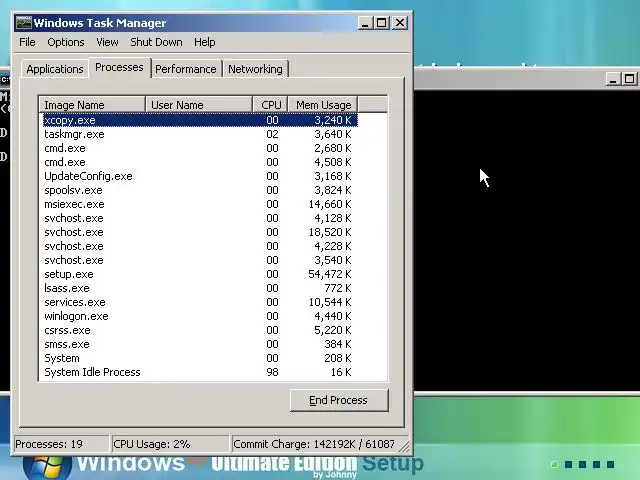Select the csrss.exe process
Image resolution: width=640 pixels, height=480 pixels.
pyautogui.click(x=200, y=330)
